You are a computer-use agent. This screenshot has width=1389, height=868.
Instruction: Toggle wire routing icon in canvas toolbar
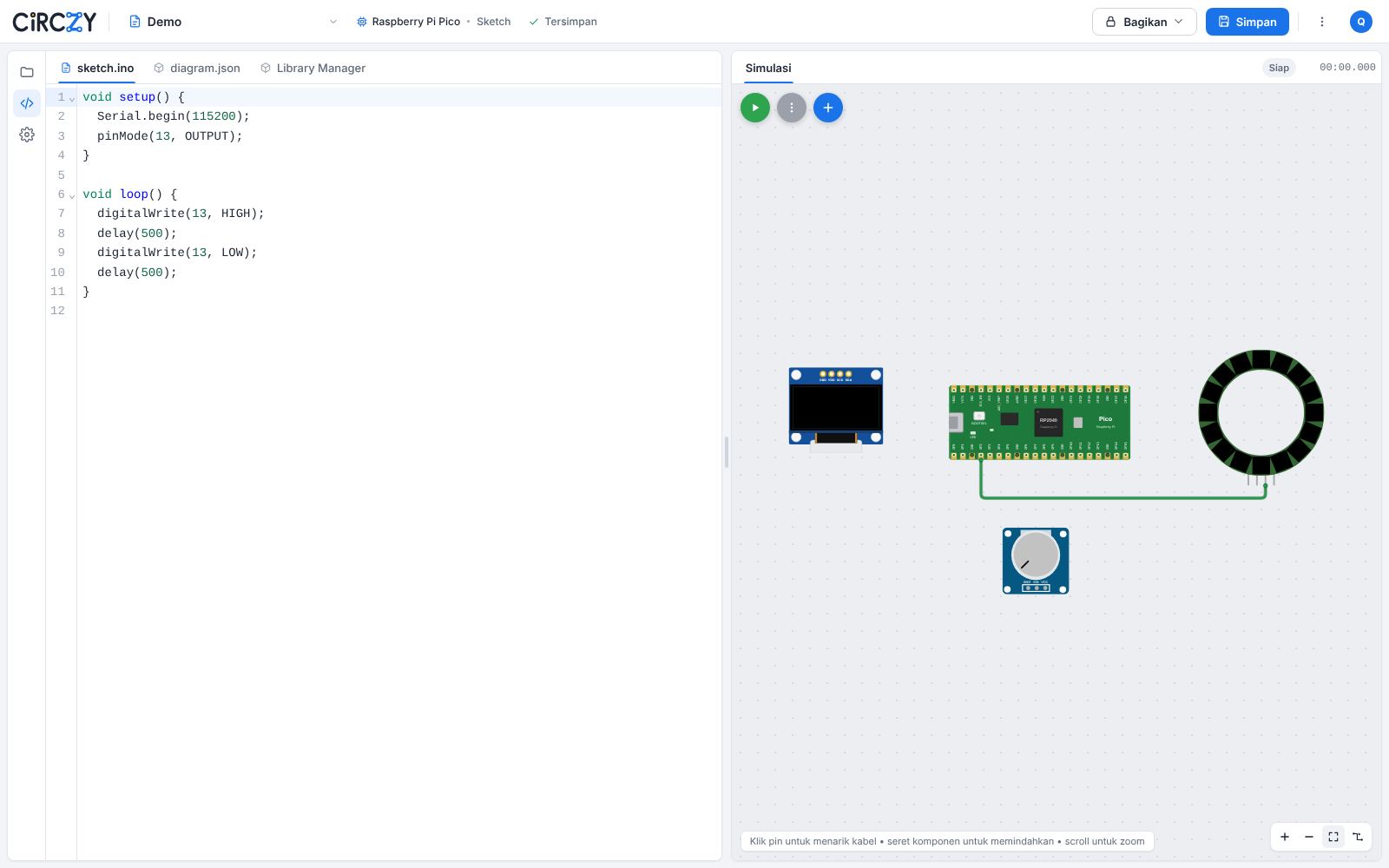(x=1358, y=837)
